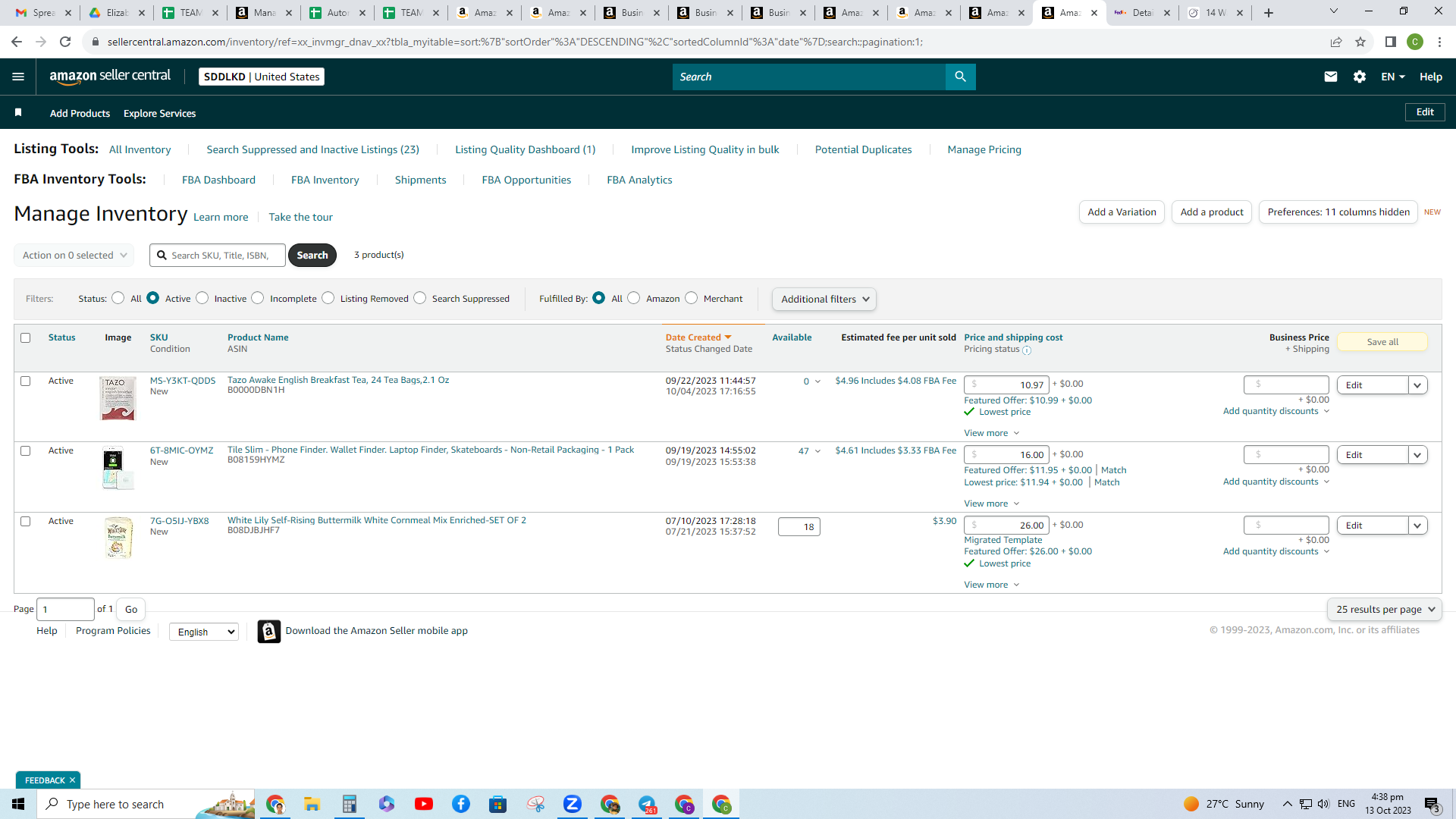Open Microsoft Store from the taskbar
Screen dimensions: 1456x819
(498, 804)
